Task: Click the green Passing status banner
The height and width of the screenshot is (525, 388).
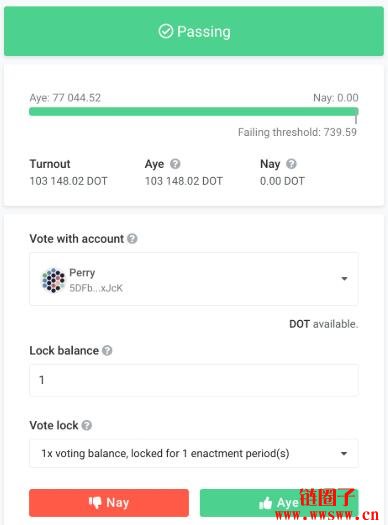Action: coord(194,31)
